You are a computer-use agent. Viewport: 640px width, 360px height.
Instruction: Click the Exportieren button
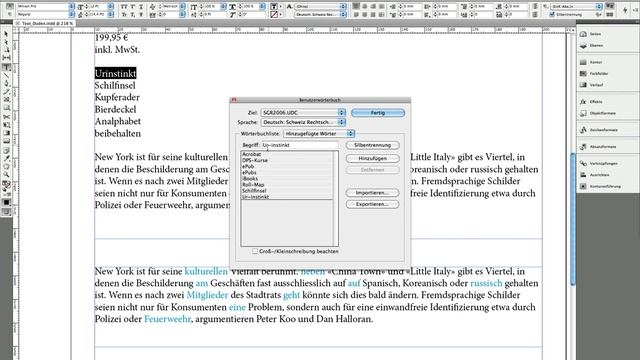[x=373, y=204]
